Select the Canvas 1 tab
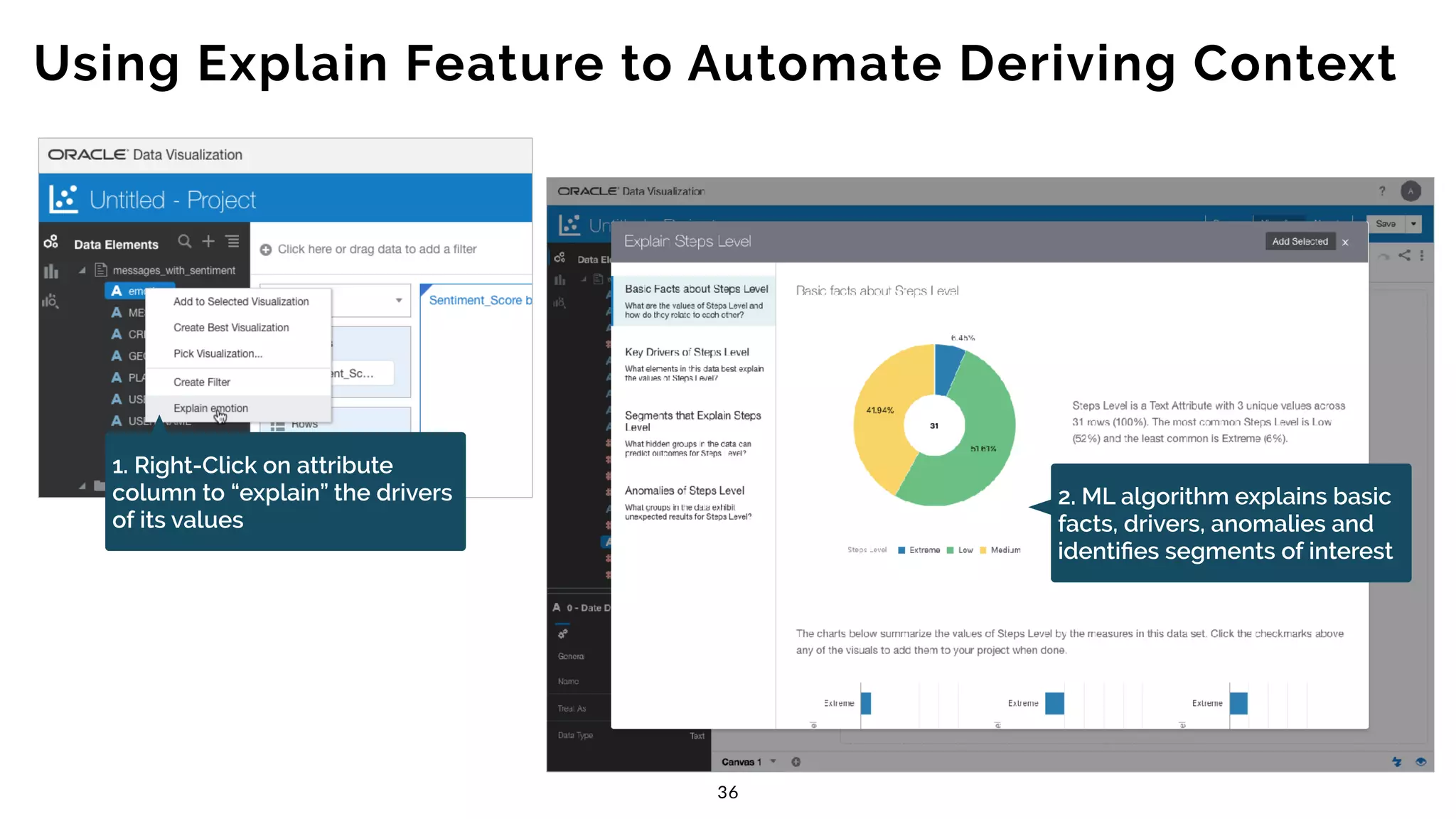The height and width of the screenshot is (819, 1456). click(x=742, y=761)
